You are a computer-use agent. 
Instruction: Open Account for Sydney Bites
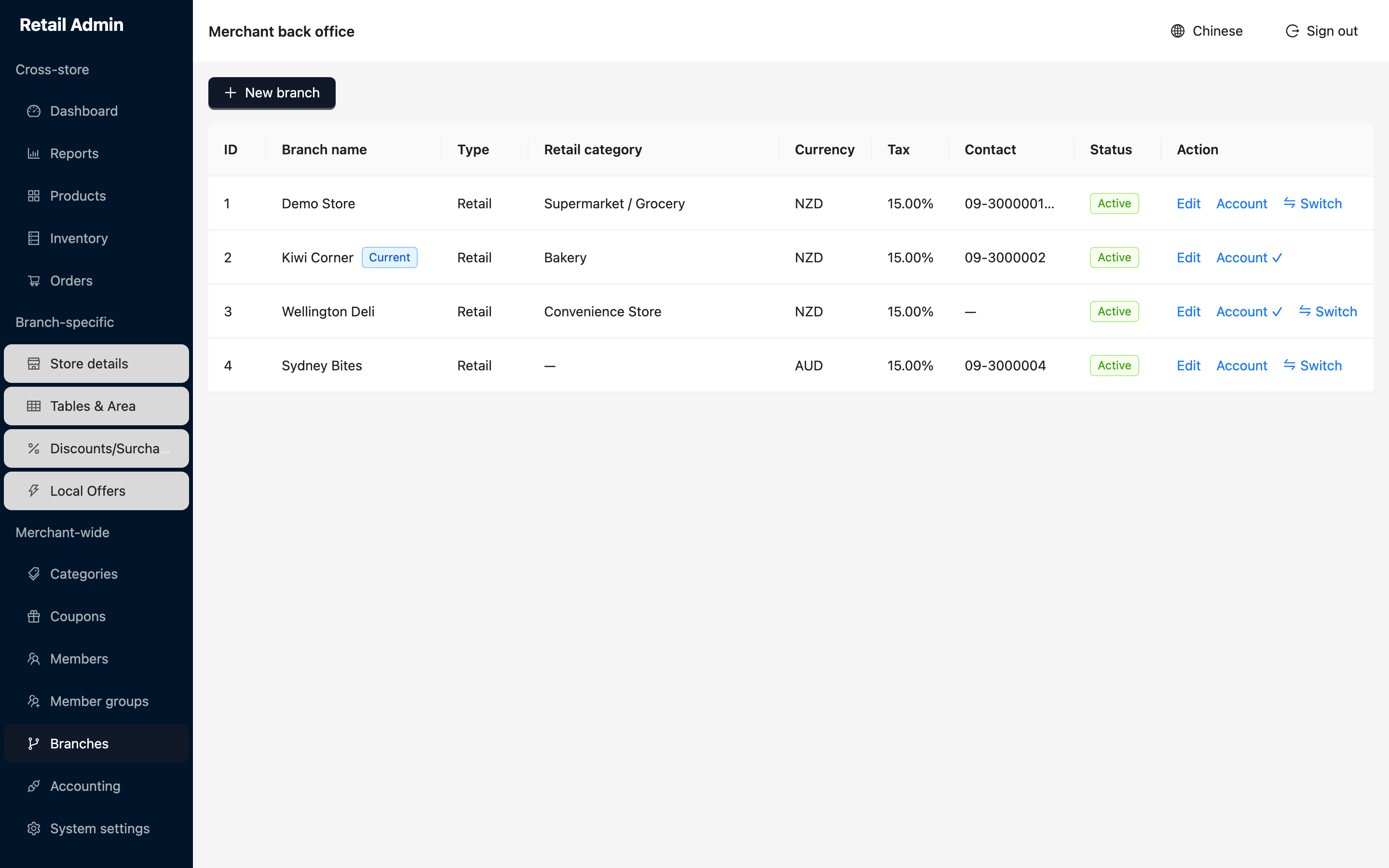pyautogui.click(x=1241, y=365)
